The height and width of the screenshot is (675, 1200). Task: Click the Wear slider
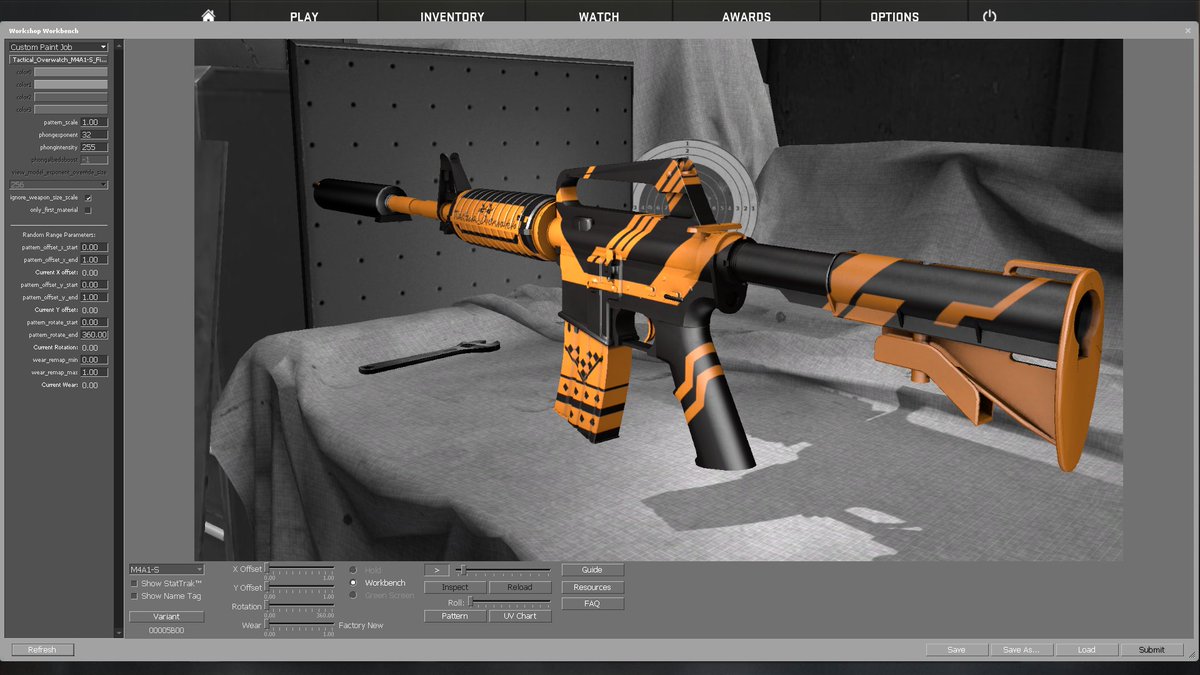299,626
